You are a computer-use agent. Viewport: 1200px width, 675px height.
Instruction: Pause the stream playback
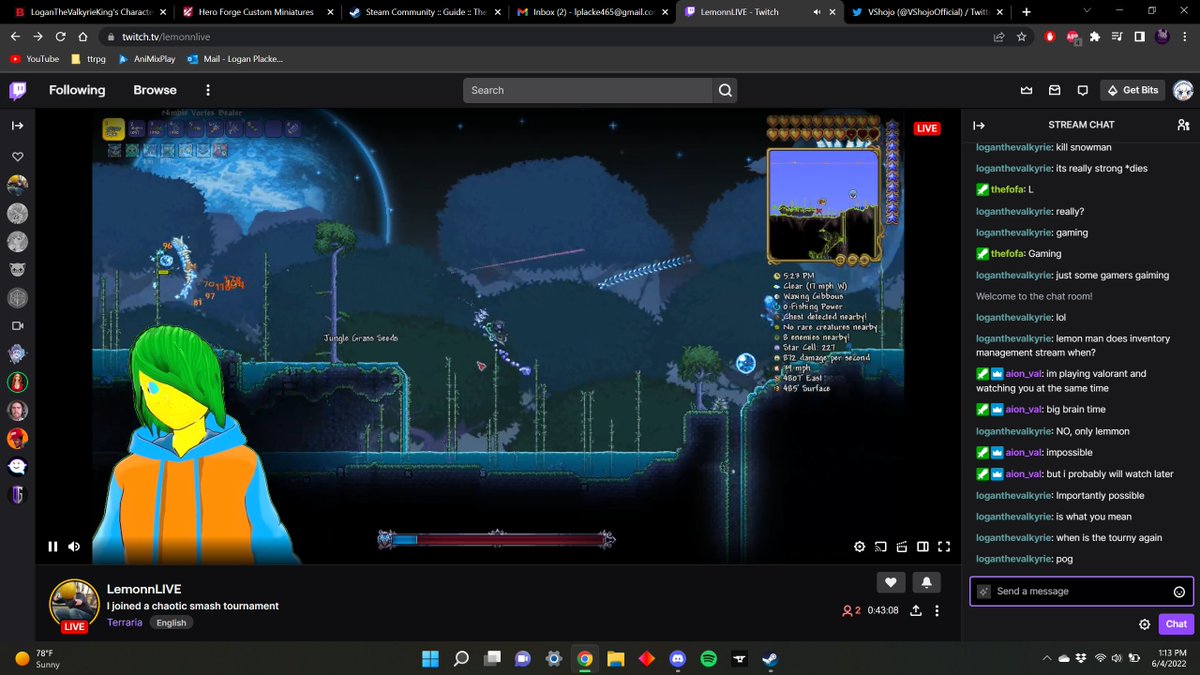(53, 547)
